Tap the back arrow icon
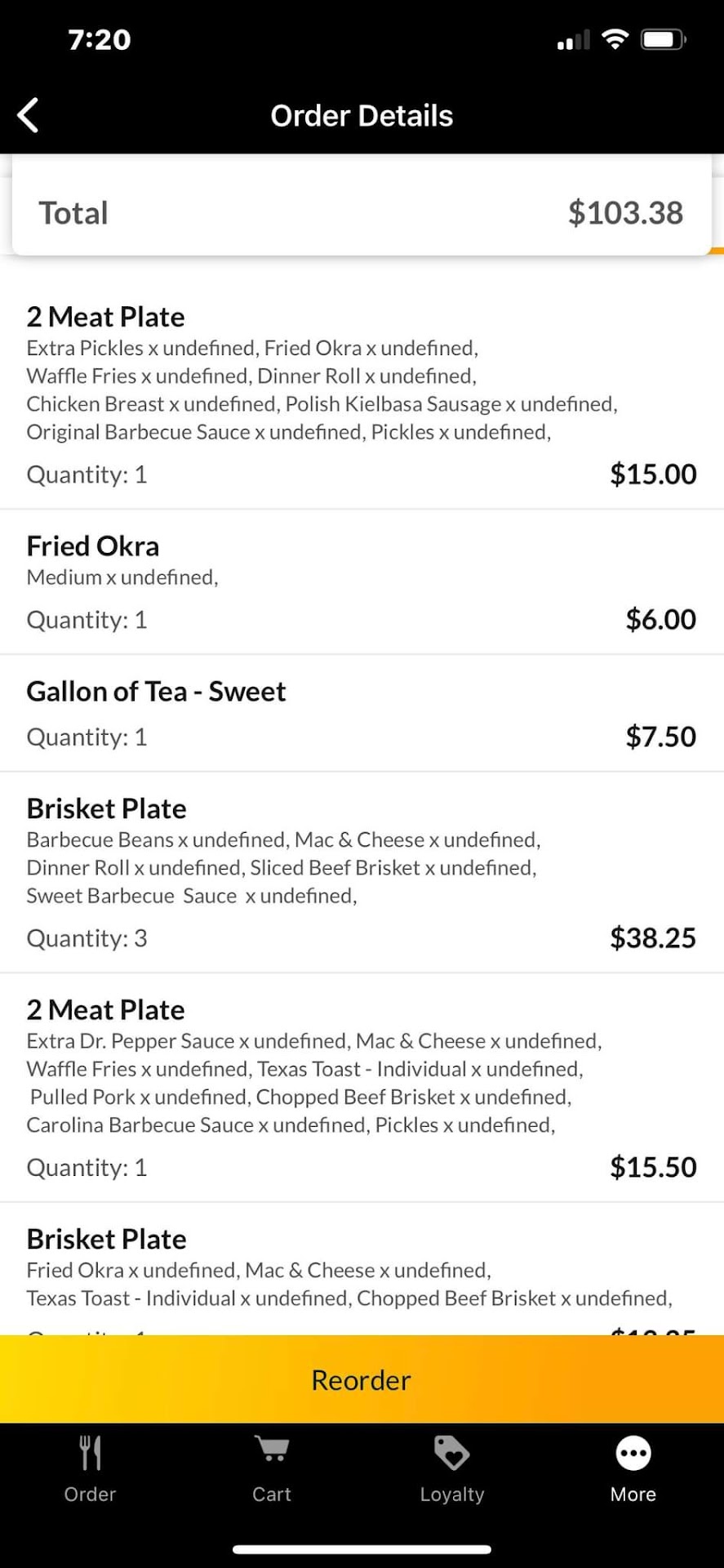The width and height of the screenshot is (724, 1568). coord(29,115)
